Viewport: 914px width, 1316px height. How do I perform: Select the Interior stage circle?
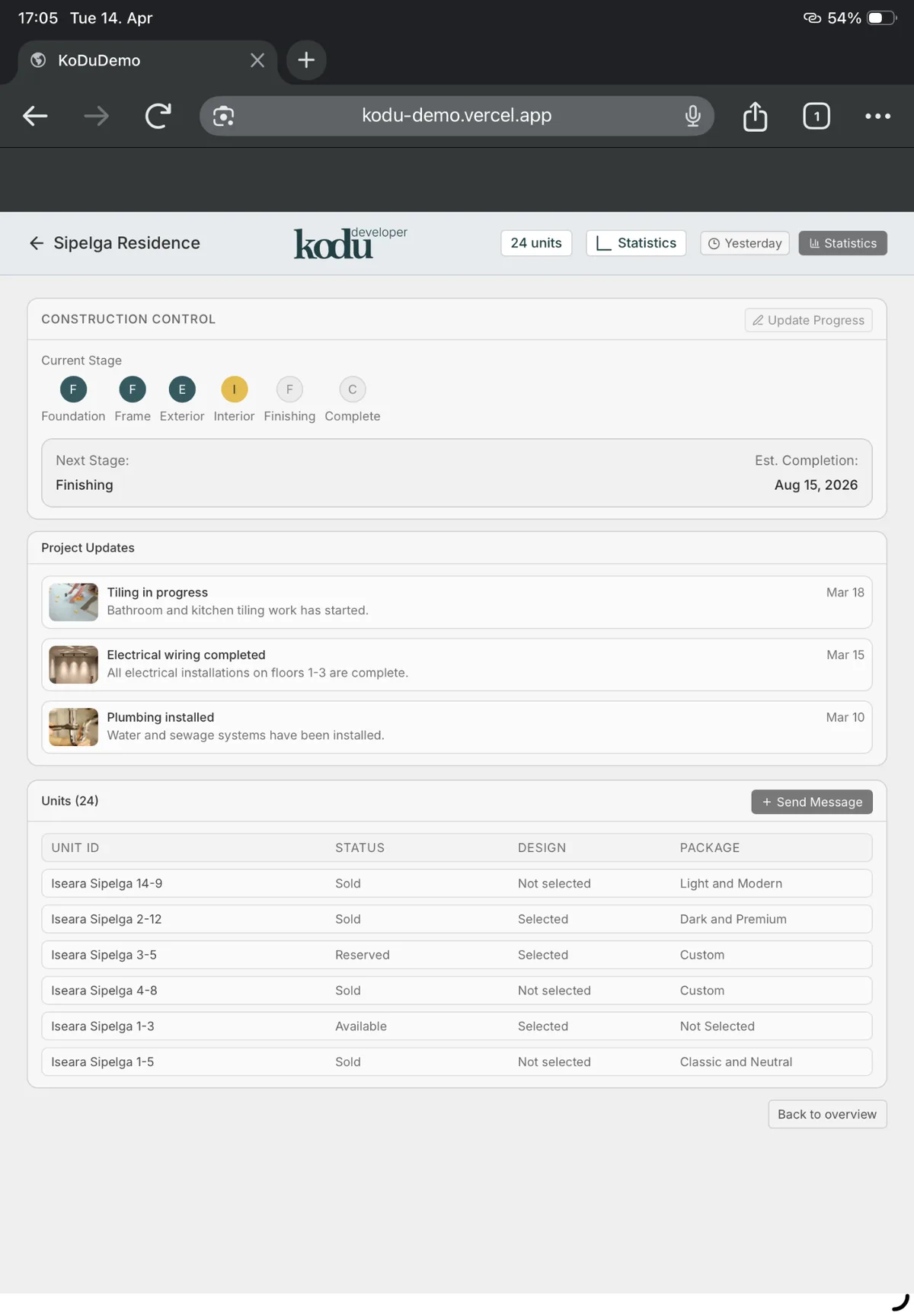(234, 389)
